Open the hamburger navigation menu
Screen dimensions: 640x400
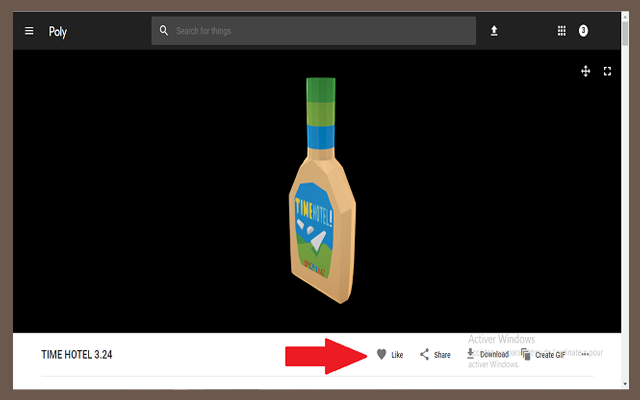pyautogui.click(x=29, y=31)
